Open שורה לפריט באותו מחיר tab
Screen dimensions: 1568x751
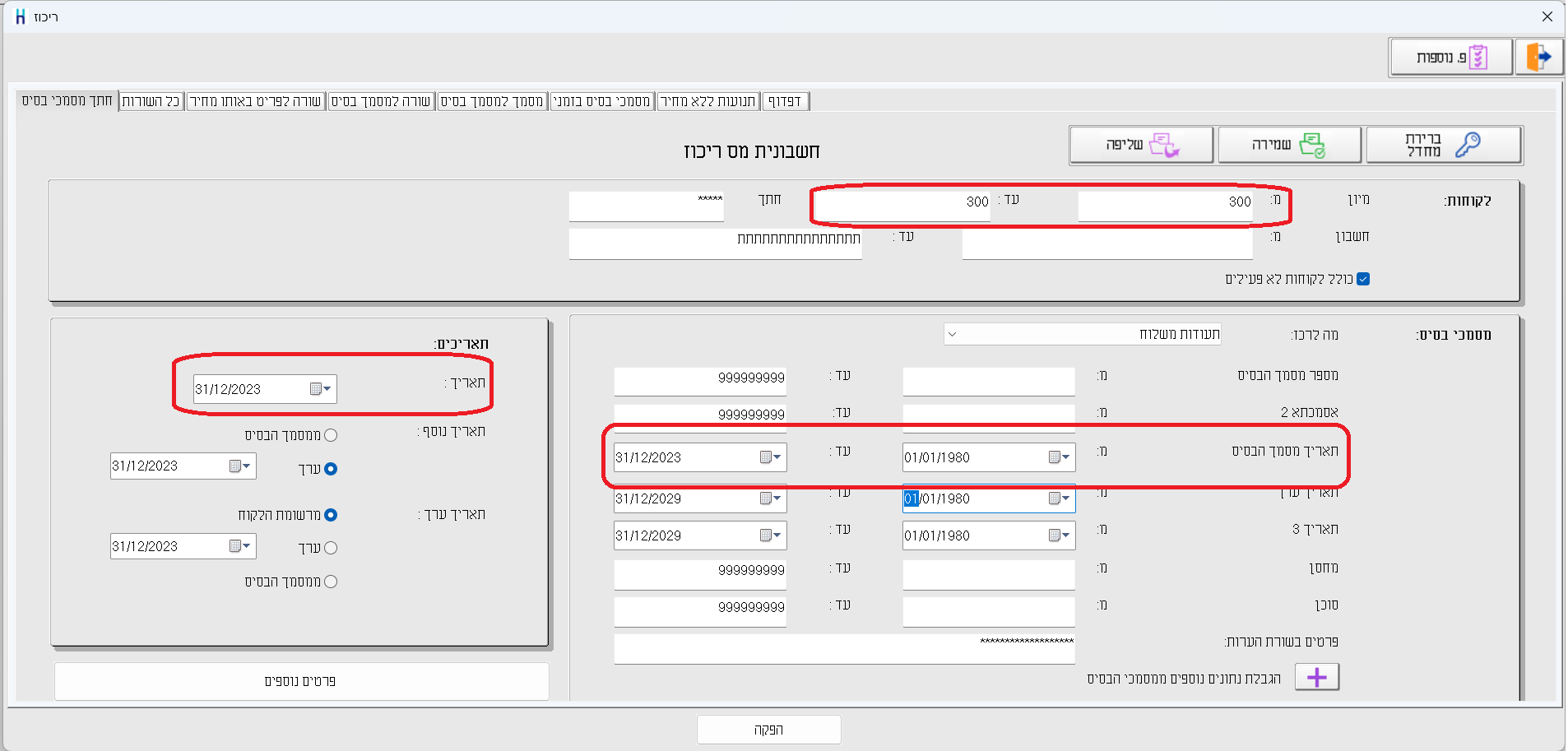[x=255, y=101]
